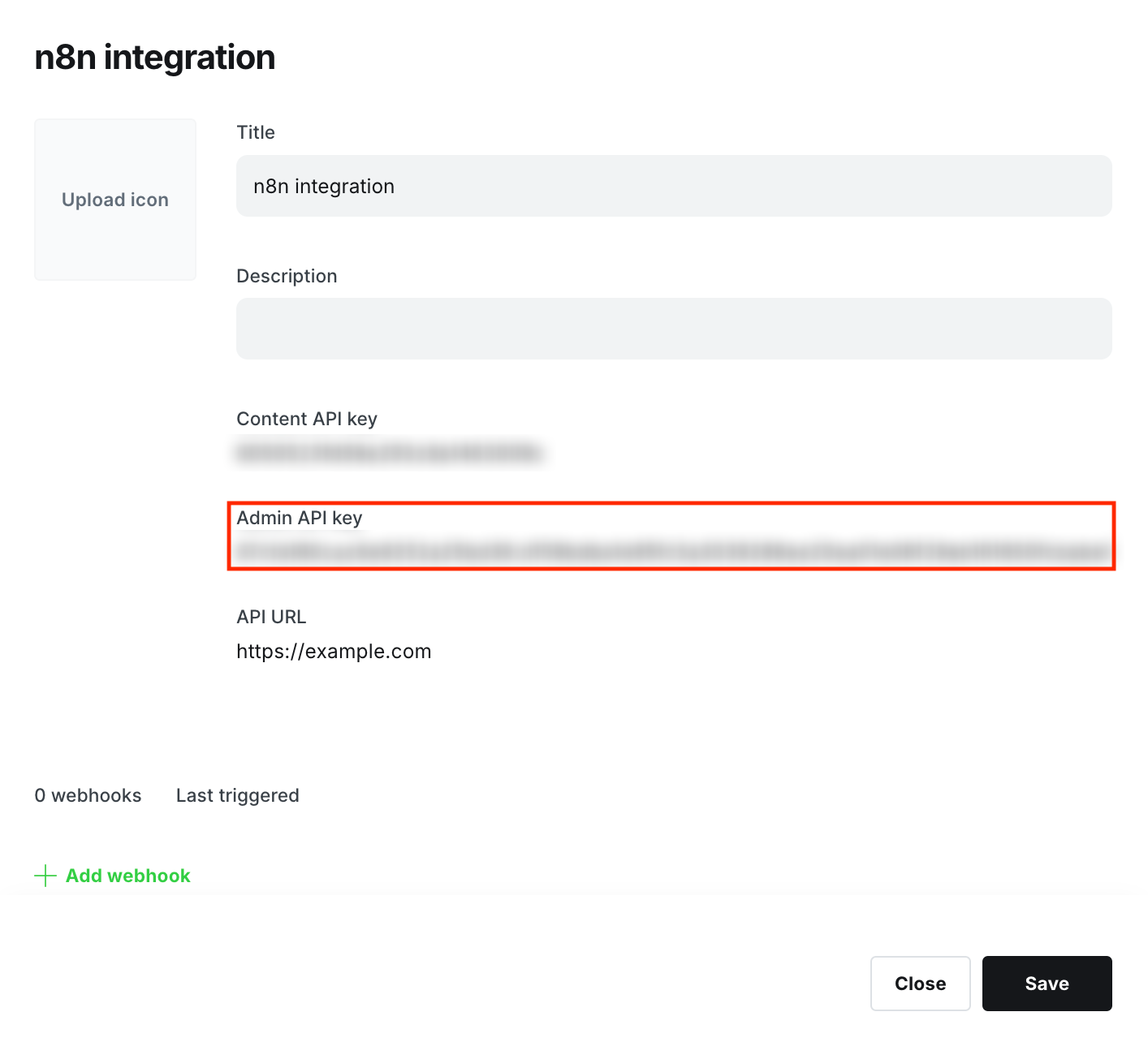Click the API URL label
The image size is (1148, 1042).
(271, 617)
